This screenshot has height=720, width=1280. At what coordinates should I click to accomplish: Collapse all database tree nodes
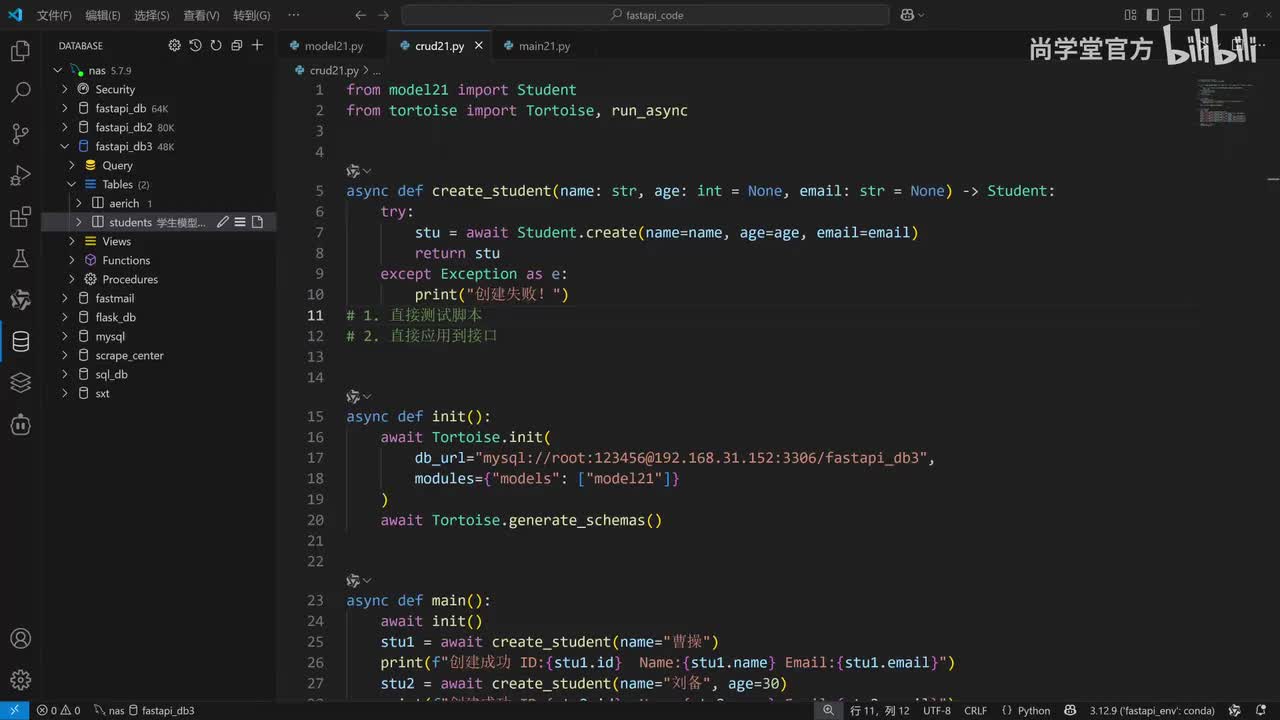[237, 46]
